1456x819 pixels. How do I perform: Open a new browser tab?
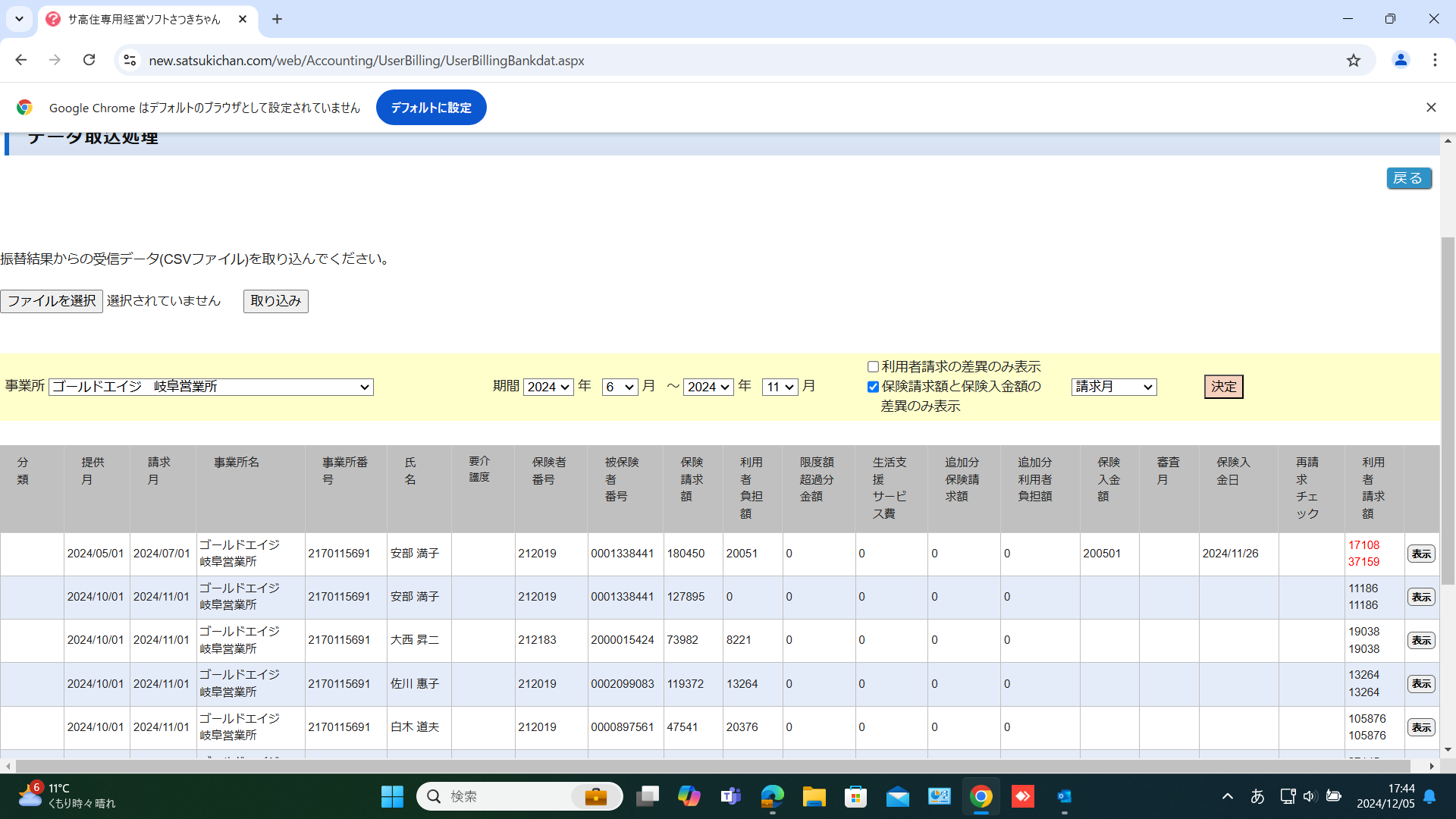click(277, 19)
